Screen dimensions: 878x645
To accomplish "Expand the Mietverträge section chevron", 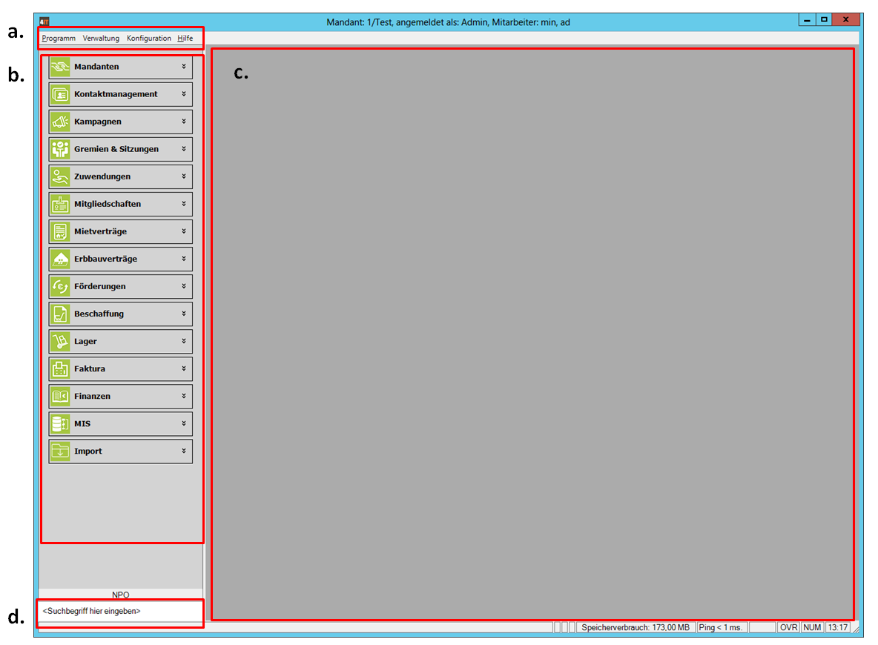I will [182, 230].
